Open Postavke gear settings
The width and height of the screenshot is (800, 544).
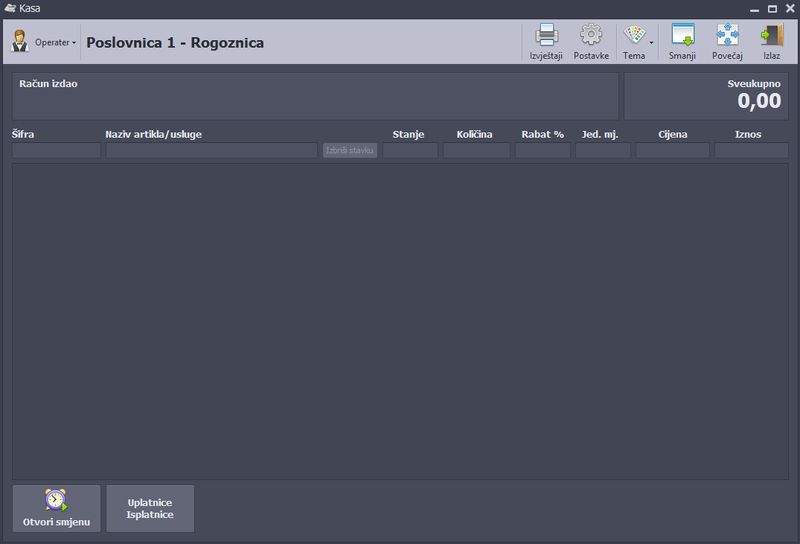(591, 36)
